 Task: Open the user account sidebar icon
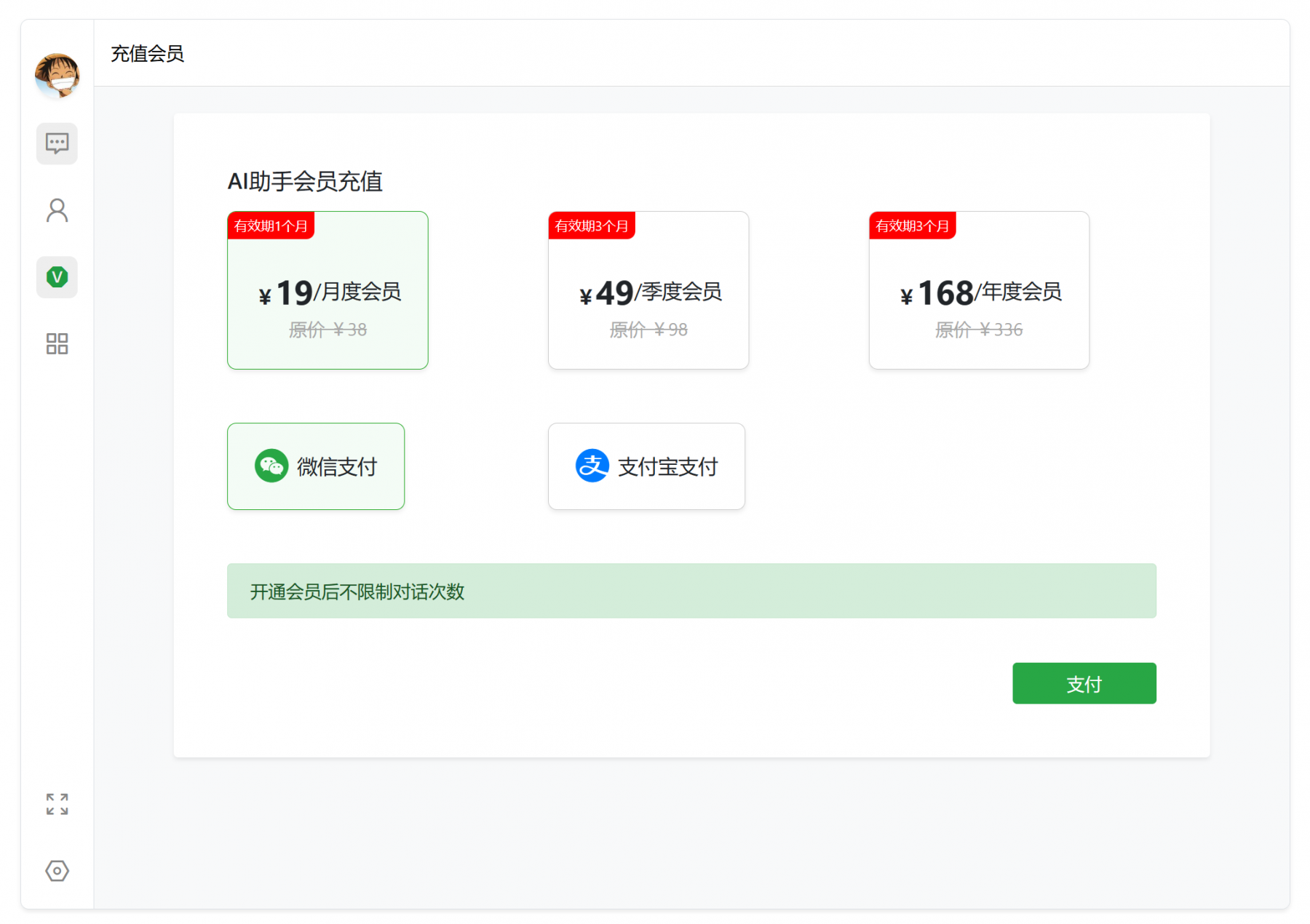click(x=57, y=210)
